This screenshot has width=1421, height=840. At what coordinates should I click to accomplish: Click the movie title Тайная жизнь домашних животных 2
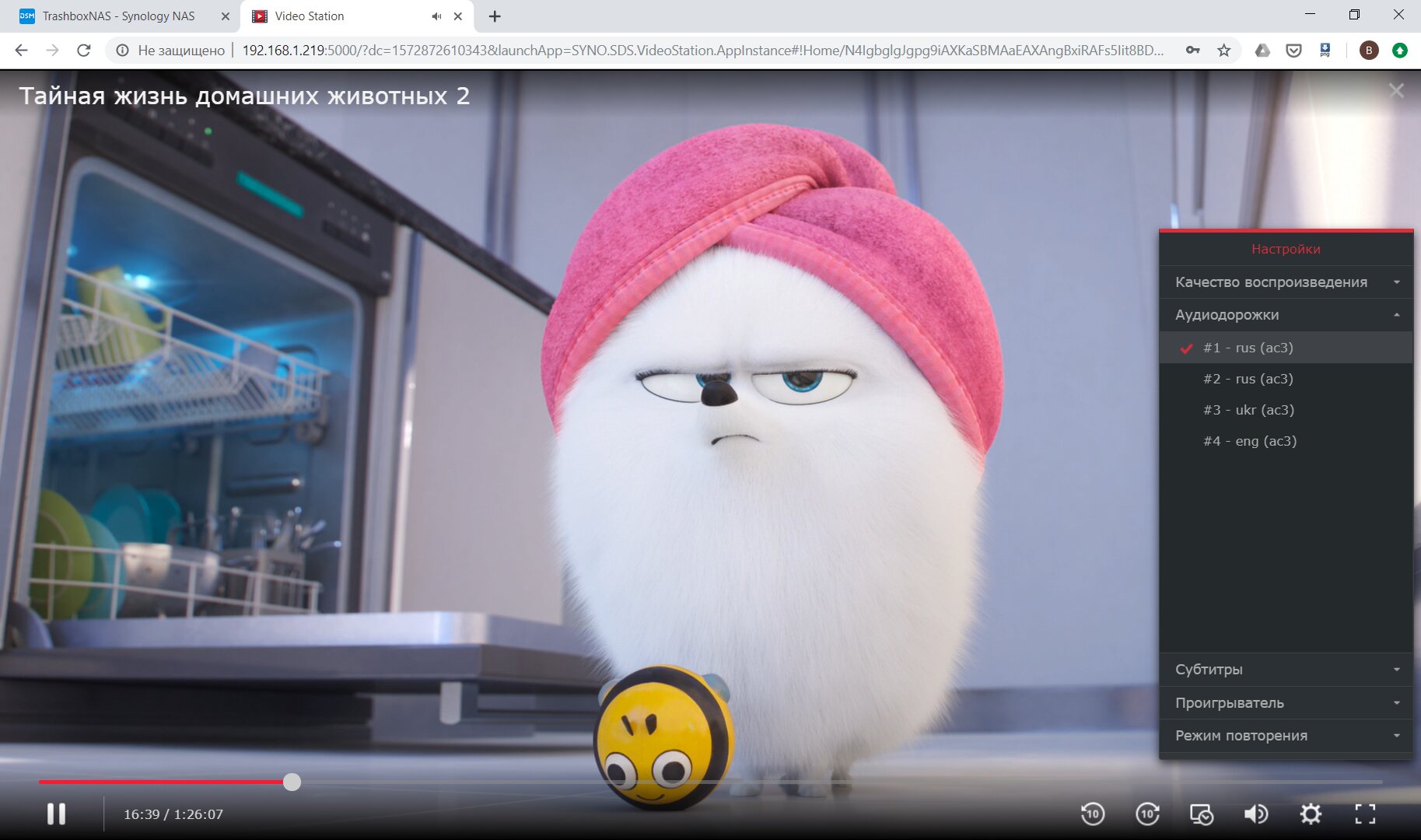coord(244,96)
